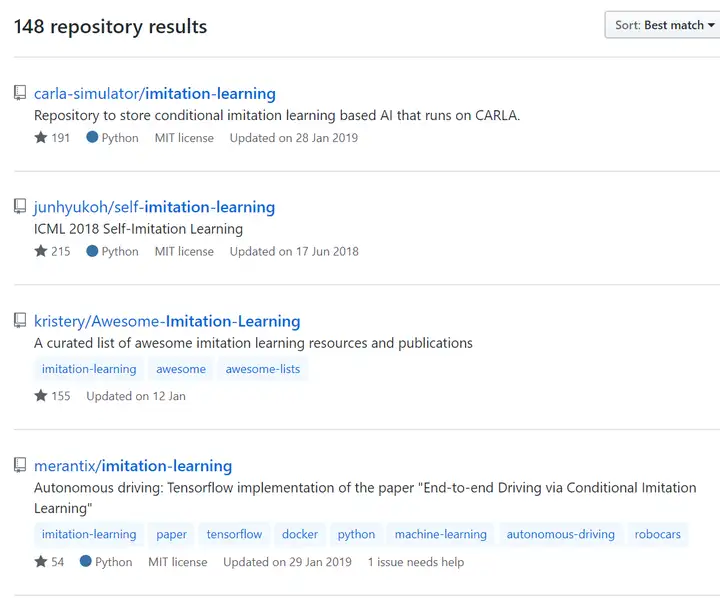Open carla-simulator/imitation-learning repository
This screenshot has width=720, height=598.
click(155, 94)
